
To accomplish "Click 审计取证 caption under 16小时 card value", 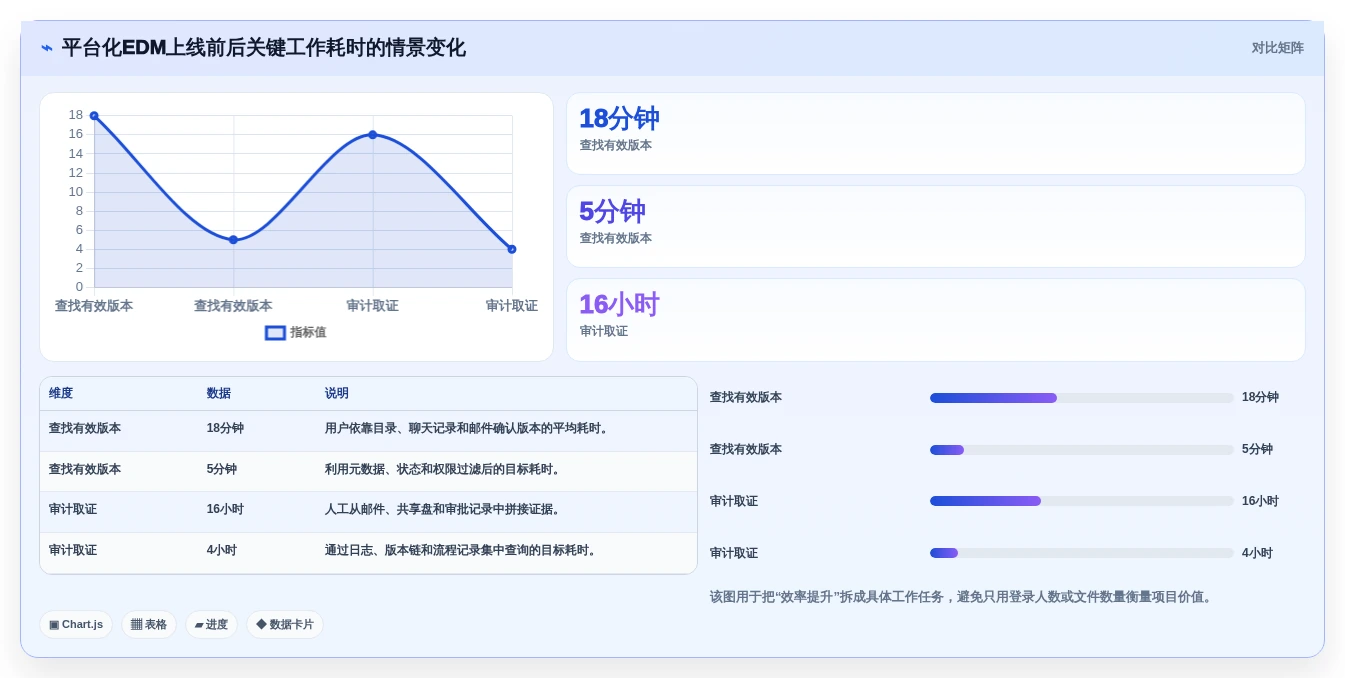I will point(604,331).
